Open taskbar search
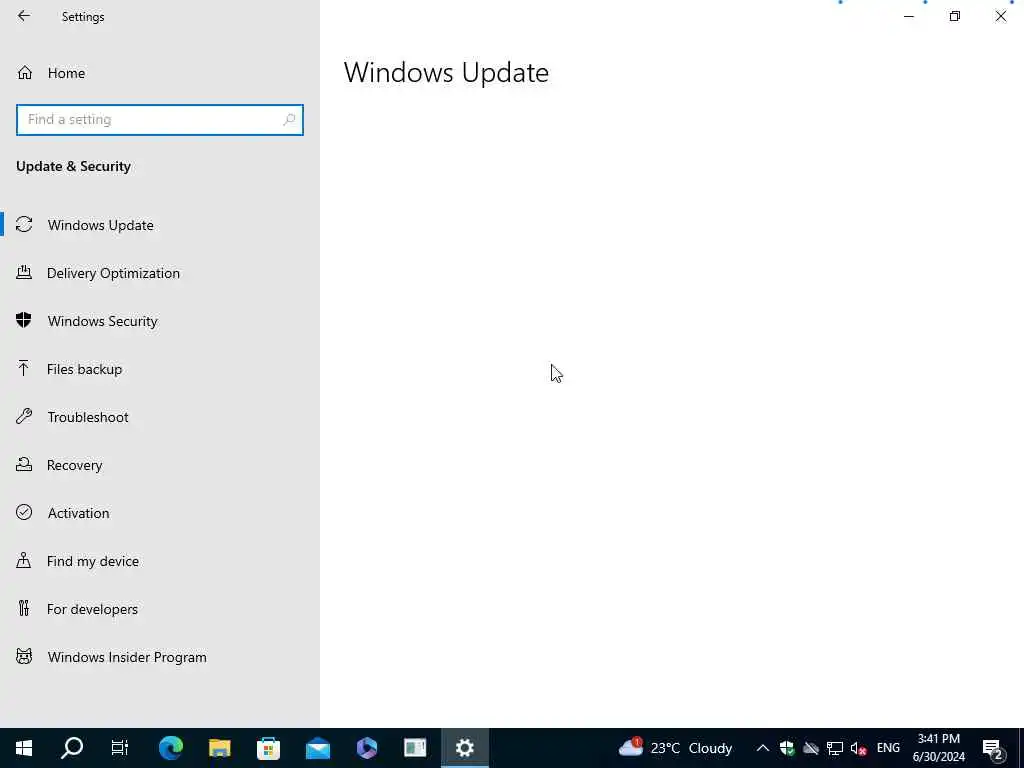1024x768 pixels. 72,748
